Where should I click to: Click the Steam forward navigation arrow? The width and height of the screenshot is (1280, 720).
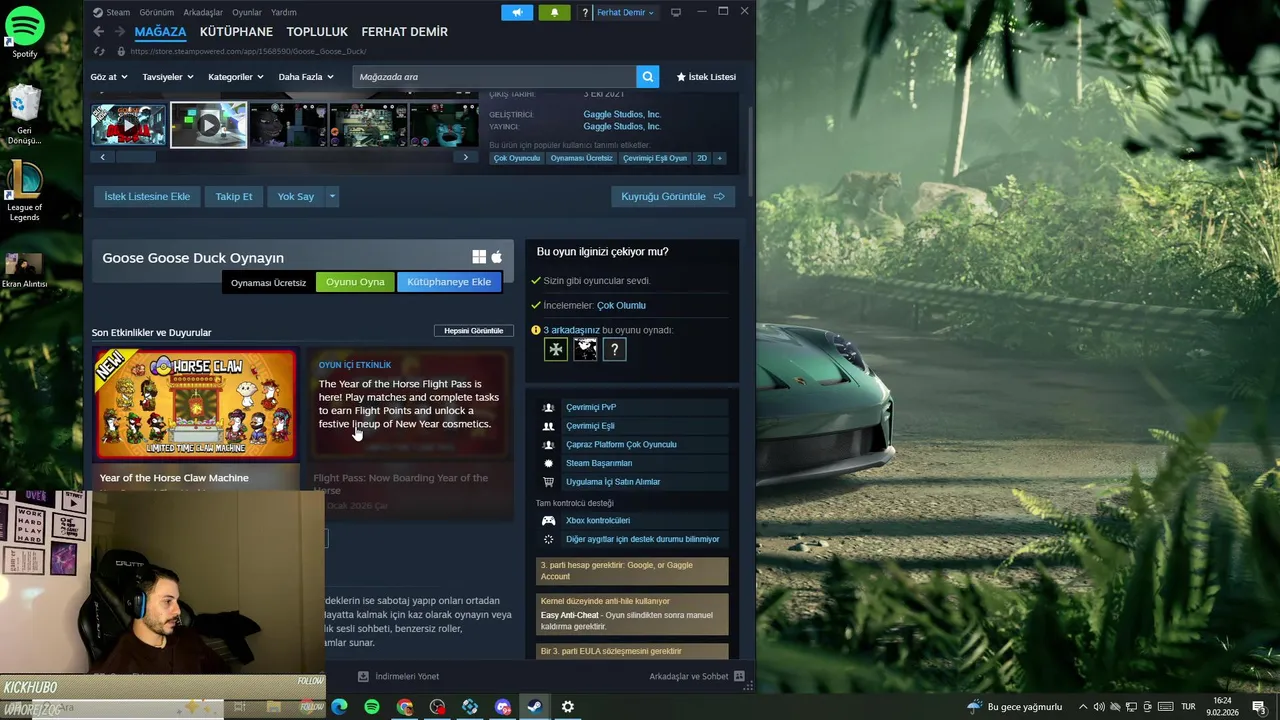119,32
